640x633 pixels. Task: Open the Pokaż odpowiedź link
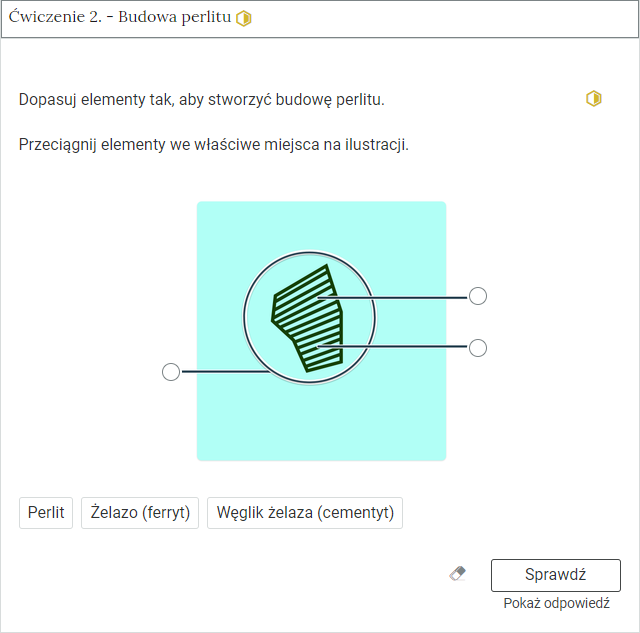tap(556, 604)
